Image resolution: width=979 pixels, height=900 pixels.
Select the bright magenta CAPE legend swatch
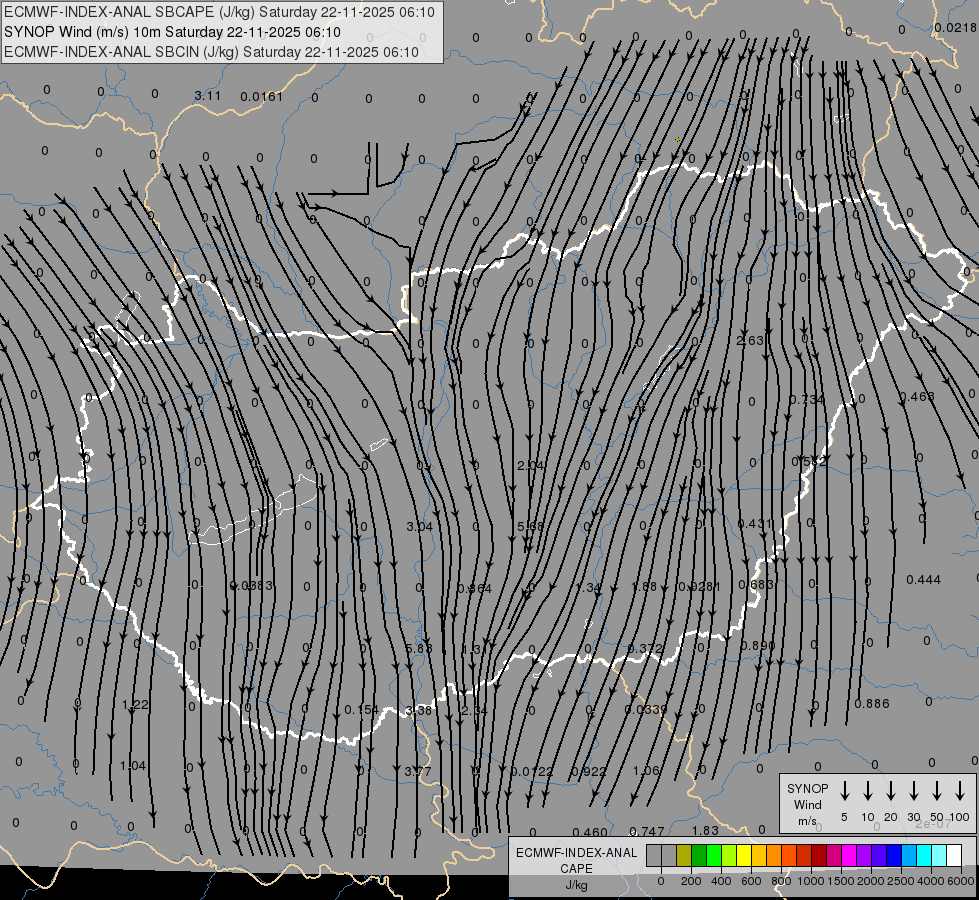coord(849,856)
